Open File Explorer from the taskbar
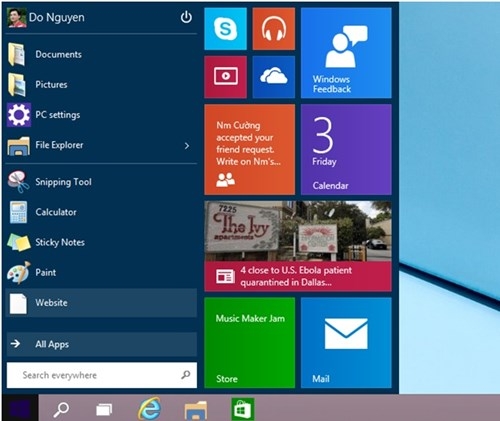This screenshot has height=421, width=500. point(196,410)
